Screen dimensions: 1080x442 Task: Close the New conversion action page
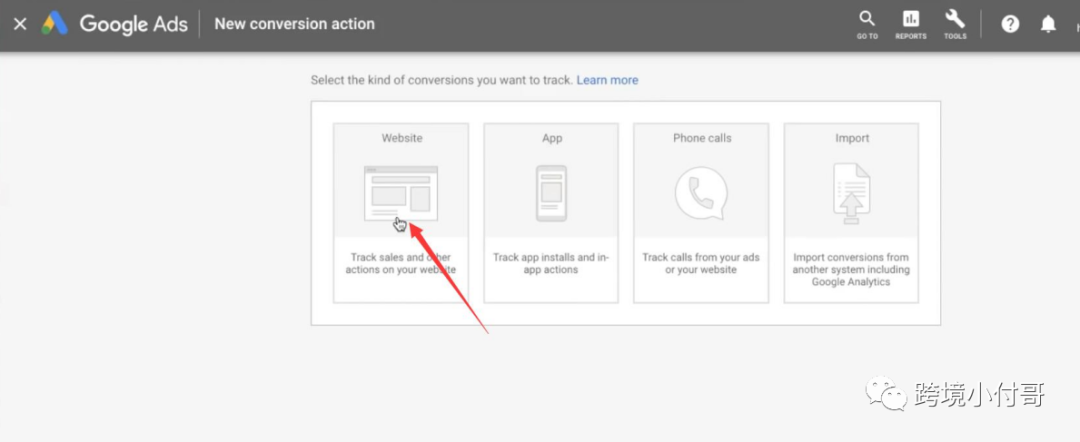click(20, 24)
